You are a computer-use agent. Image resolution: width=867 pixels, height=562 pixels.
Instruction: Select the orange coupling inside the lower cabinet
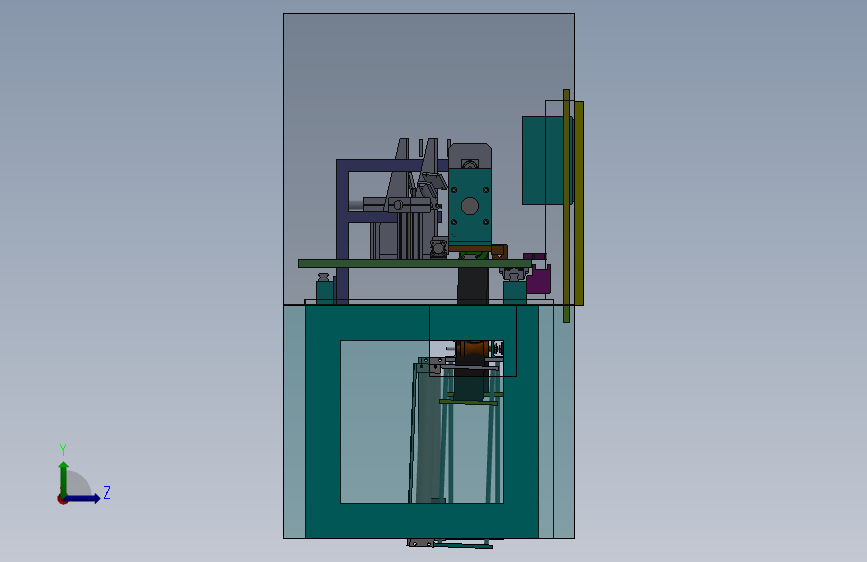472,349
